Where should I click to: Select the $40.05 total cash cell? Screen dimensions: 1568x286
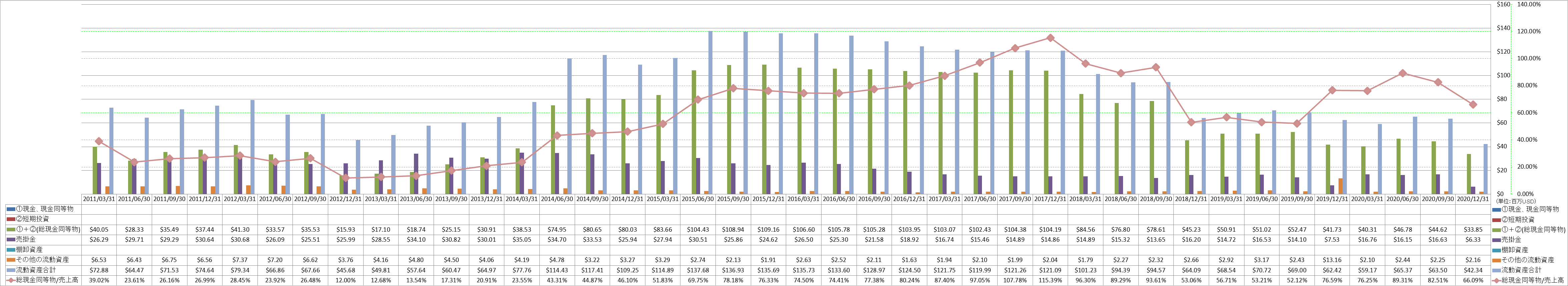[99, 229]
